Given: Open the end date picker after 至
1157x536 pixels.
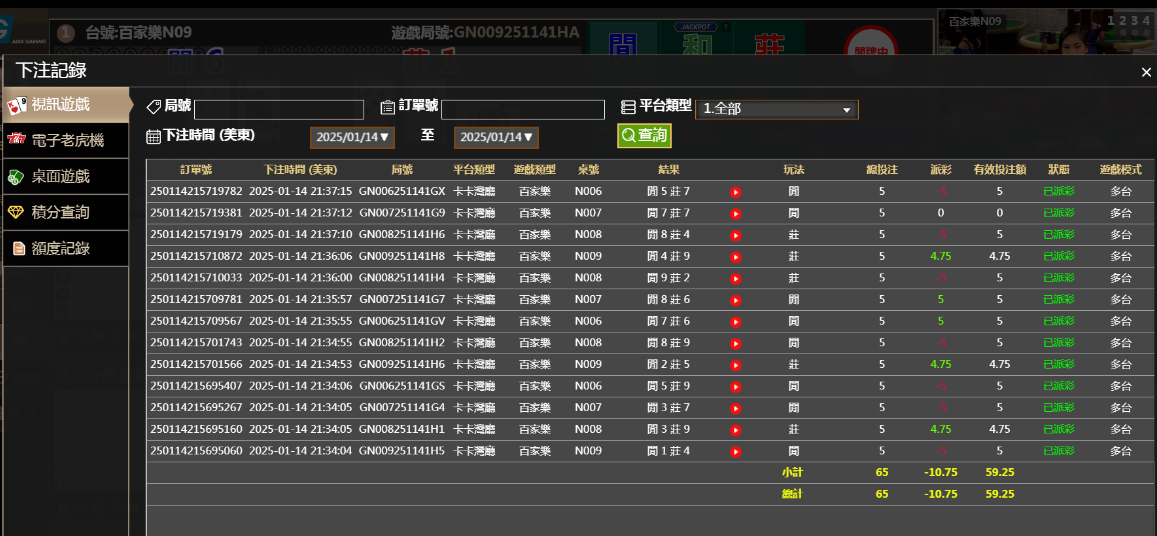Looking at the screenshot, I should tap(496, 137).
